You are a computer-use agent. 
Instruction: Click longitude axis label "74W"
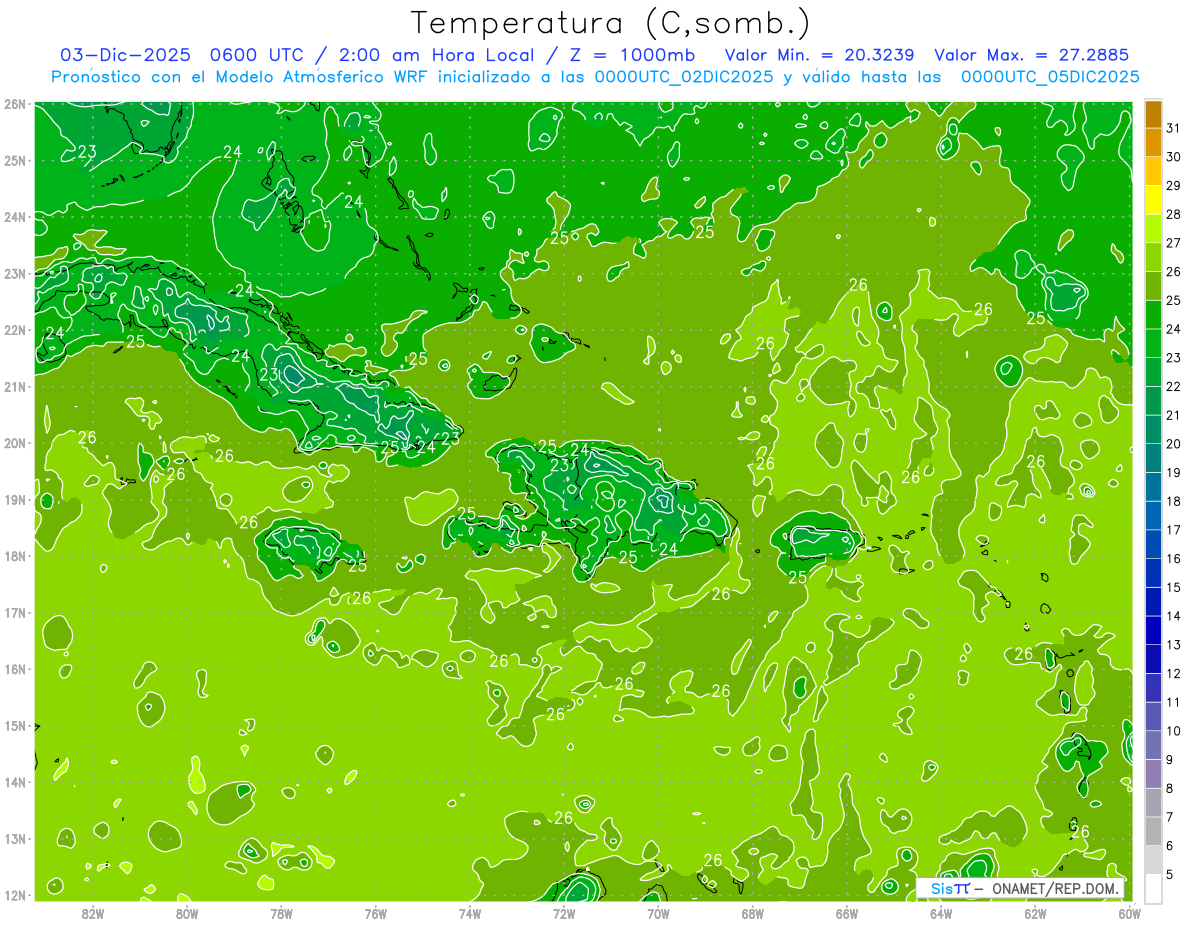tap(470, 913)
